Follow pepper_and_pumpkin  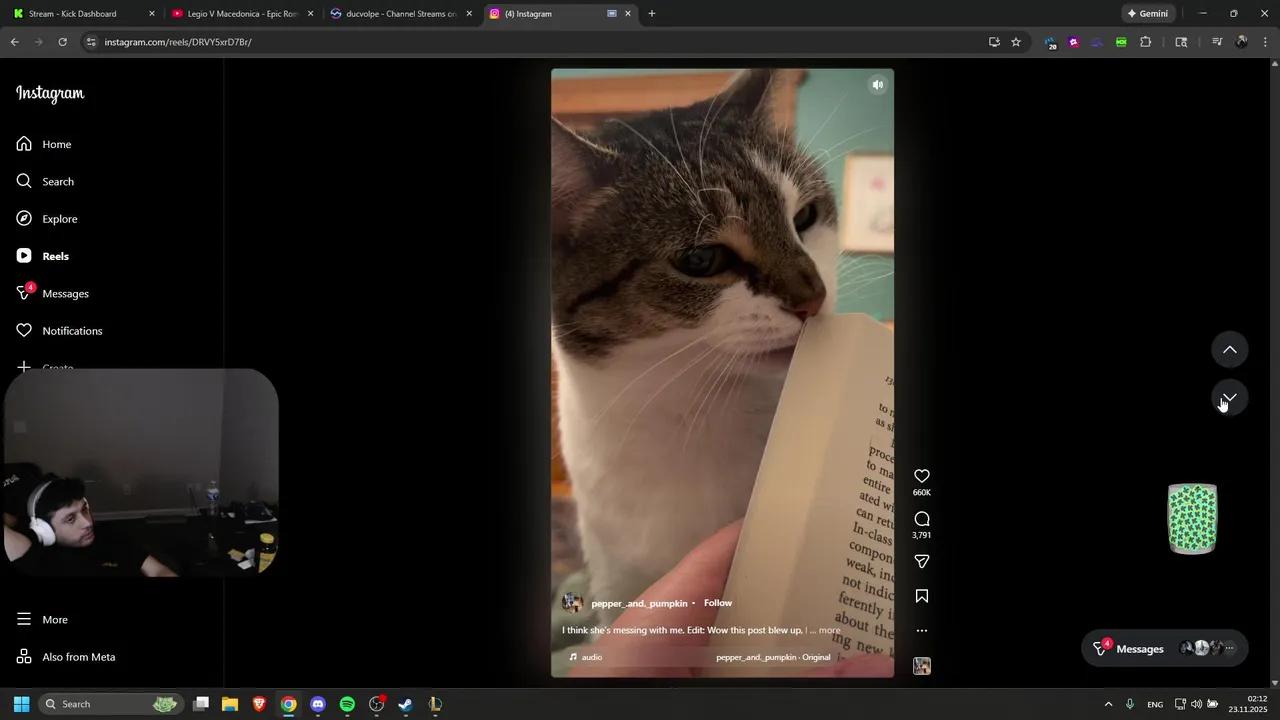[718, 603]
